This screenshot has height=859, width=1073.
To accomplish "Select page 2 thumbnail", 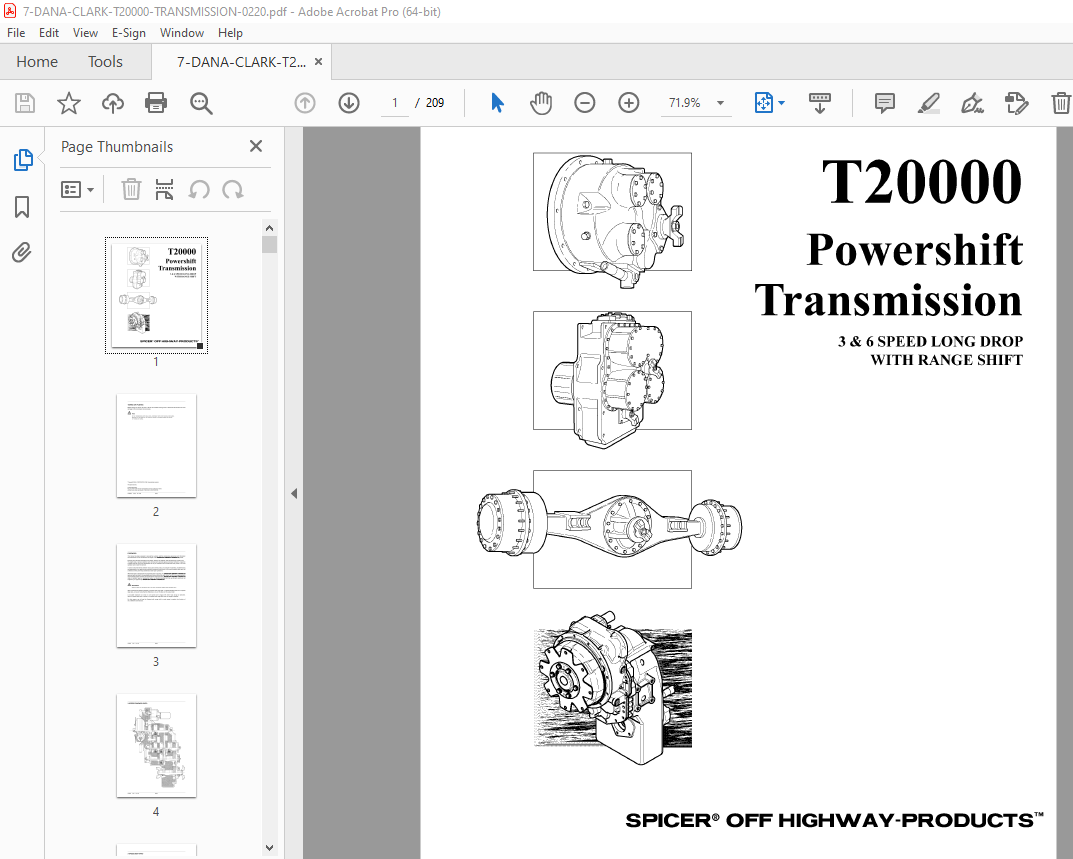I will pos(156,446).
